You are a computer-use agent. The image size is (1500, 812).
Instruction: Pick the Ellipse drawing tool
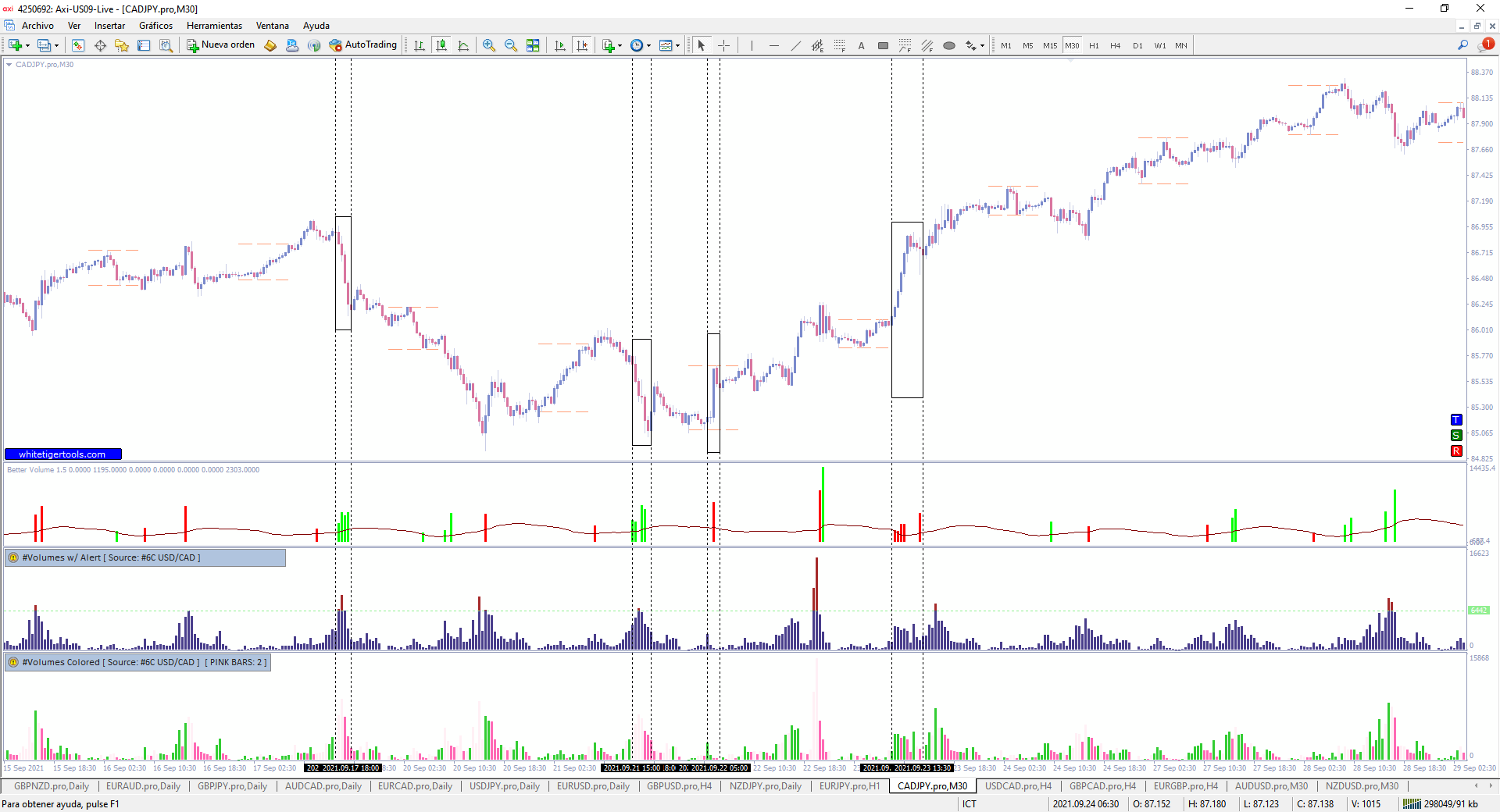click(x=949, y=45)
